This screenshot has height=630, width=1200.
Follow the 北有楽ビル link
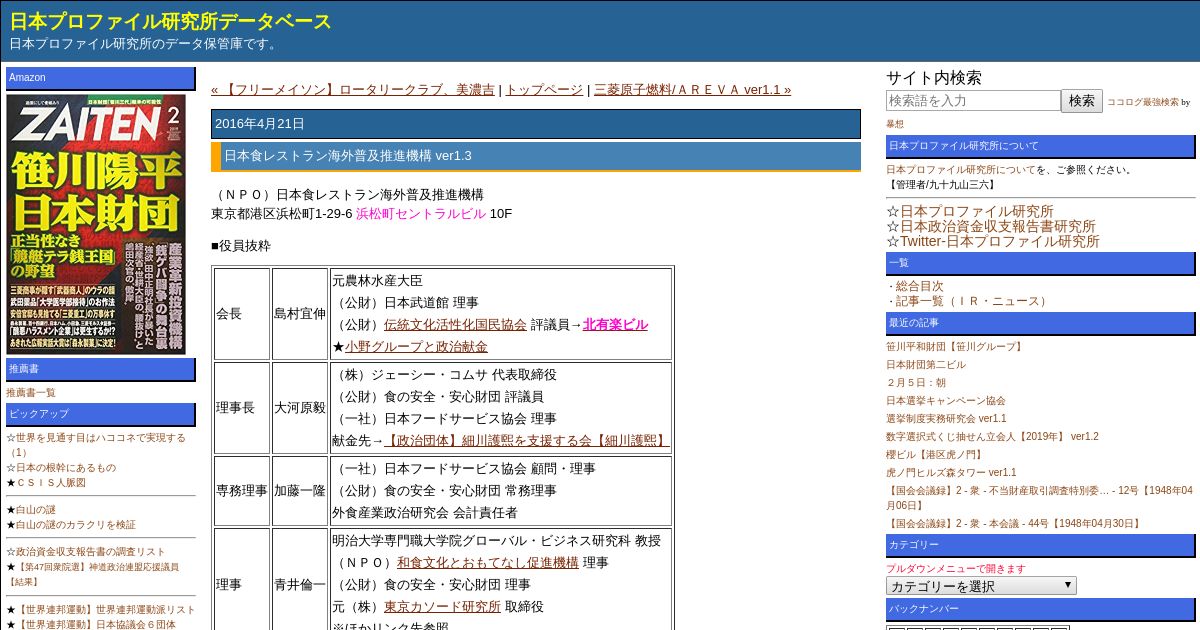615,324
